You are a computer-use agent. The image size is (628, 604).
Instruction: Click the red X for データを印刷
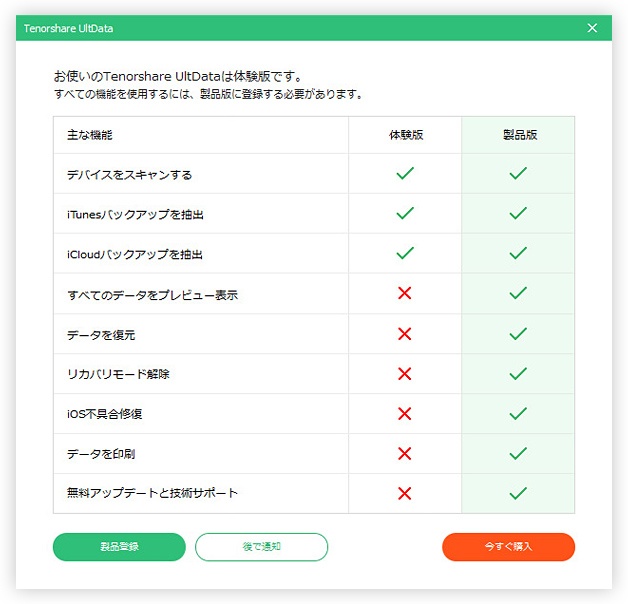coord(405,453)
